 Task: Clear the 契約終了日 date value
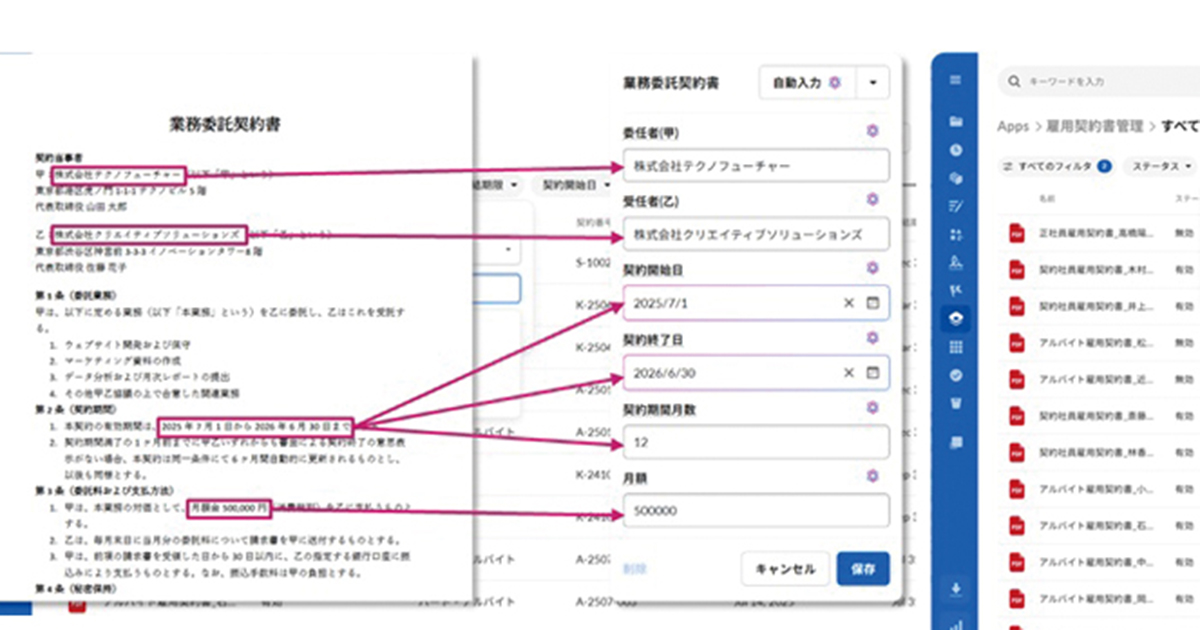click(848, 372)
